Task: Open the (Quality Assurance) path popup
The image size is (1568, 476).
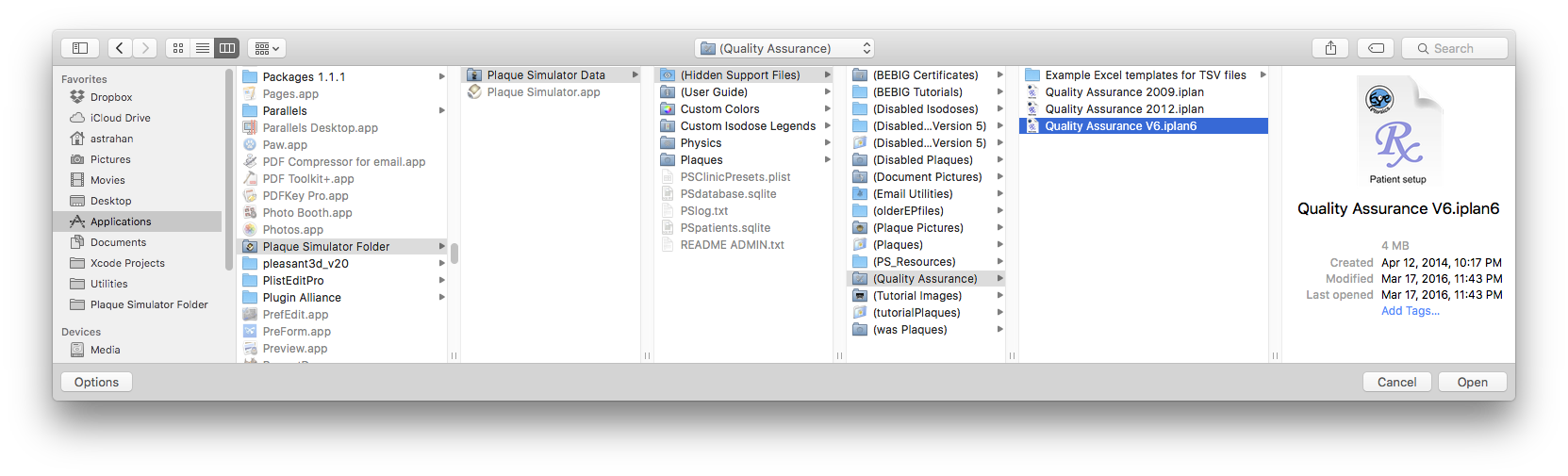Action: coord(784,48)
